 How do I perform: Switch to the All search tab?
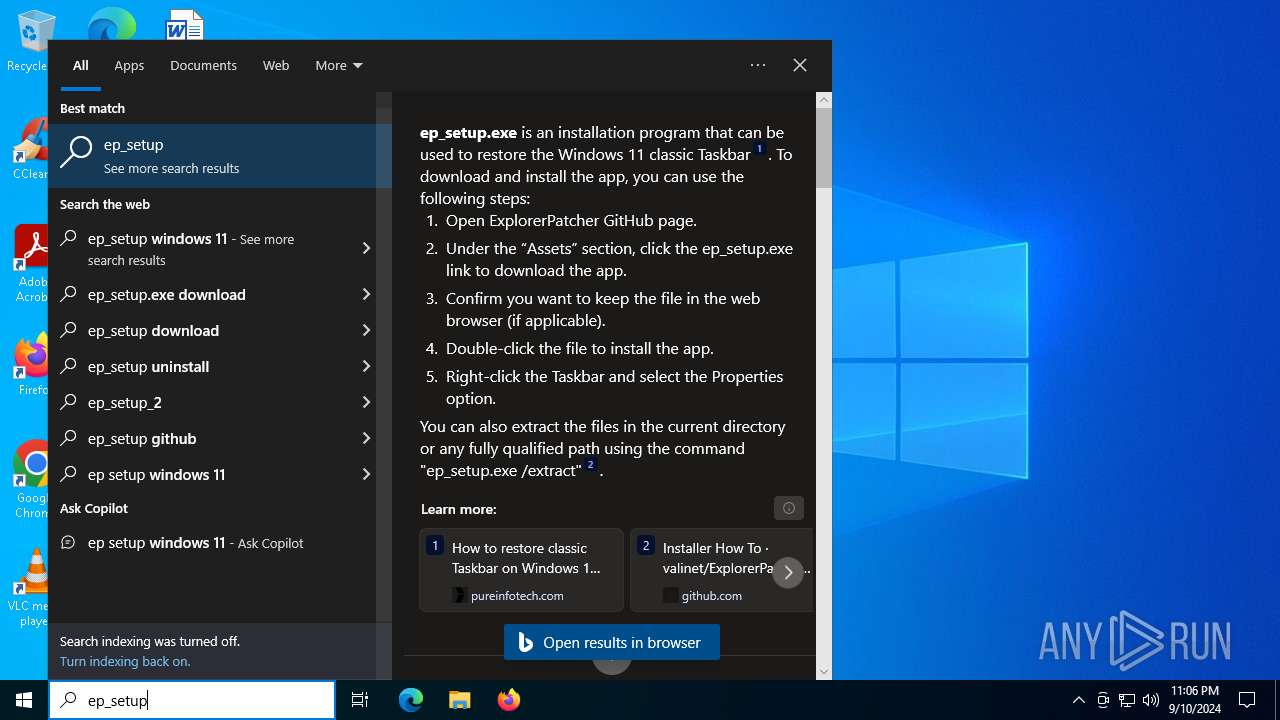81,65
